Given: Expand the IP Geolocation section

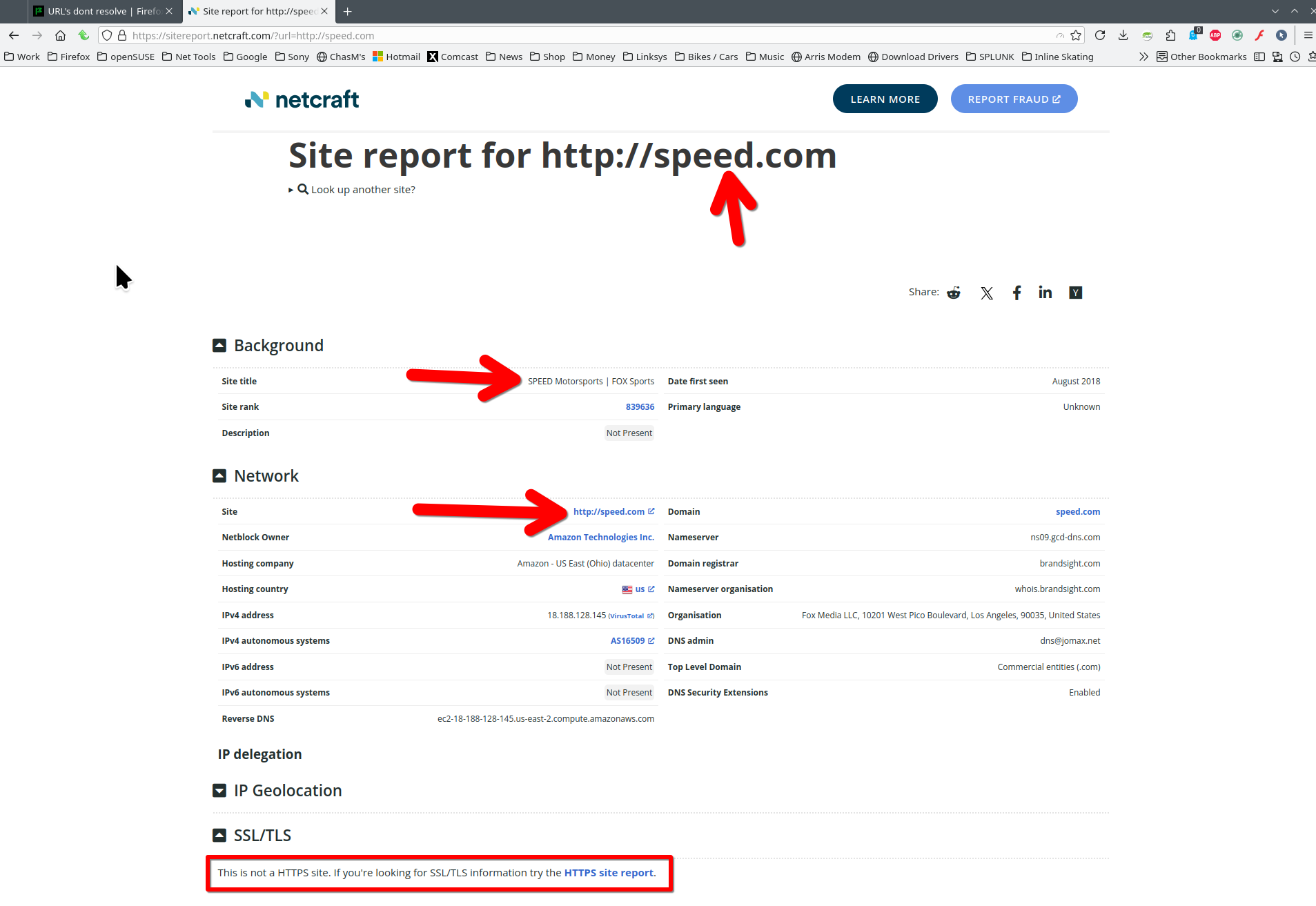Looking at the screenshot, I should 219,791.
